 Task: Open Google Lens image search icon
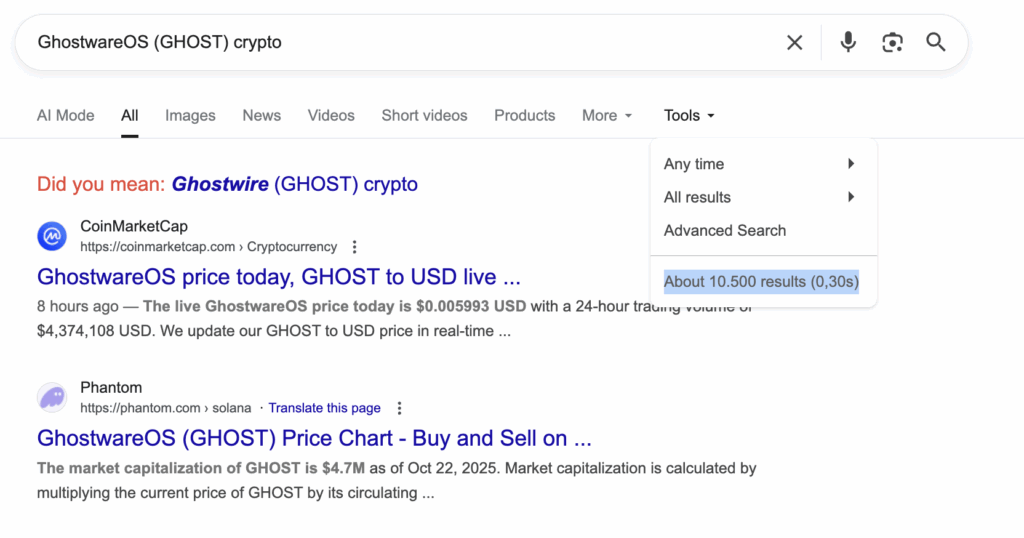pyautogui.click(x=892, y=42)
